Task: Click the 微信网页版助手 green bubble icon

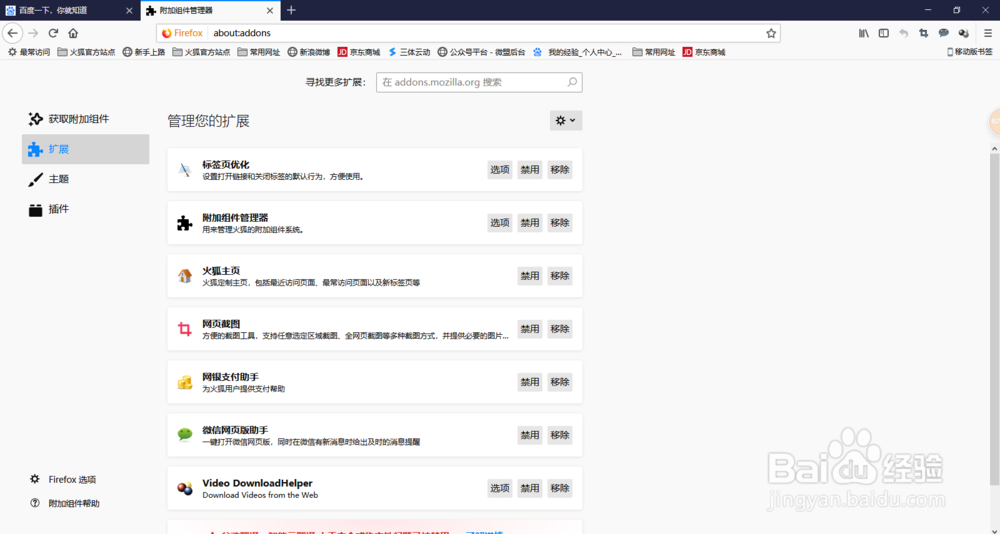Action: [x=185, y=435]
